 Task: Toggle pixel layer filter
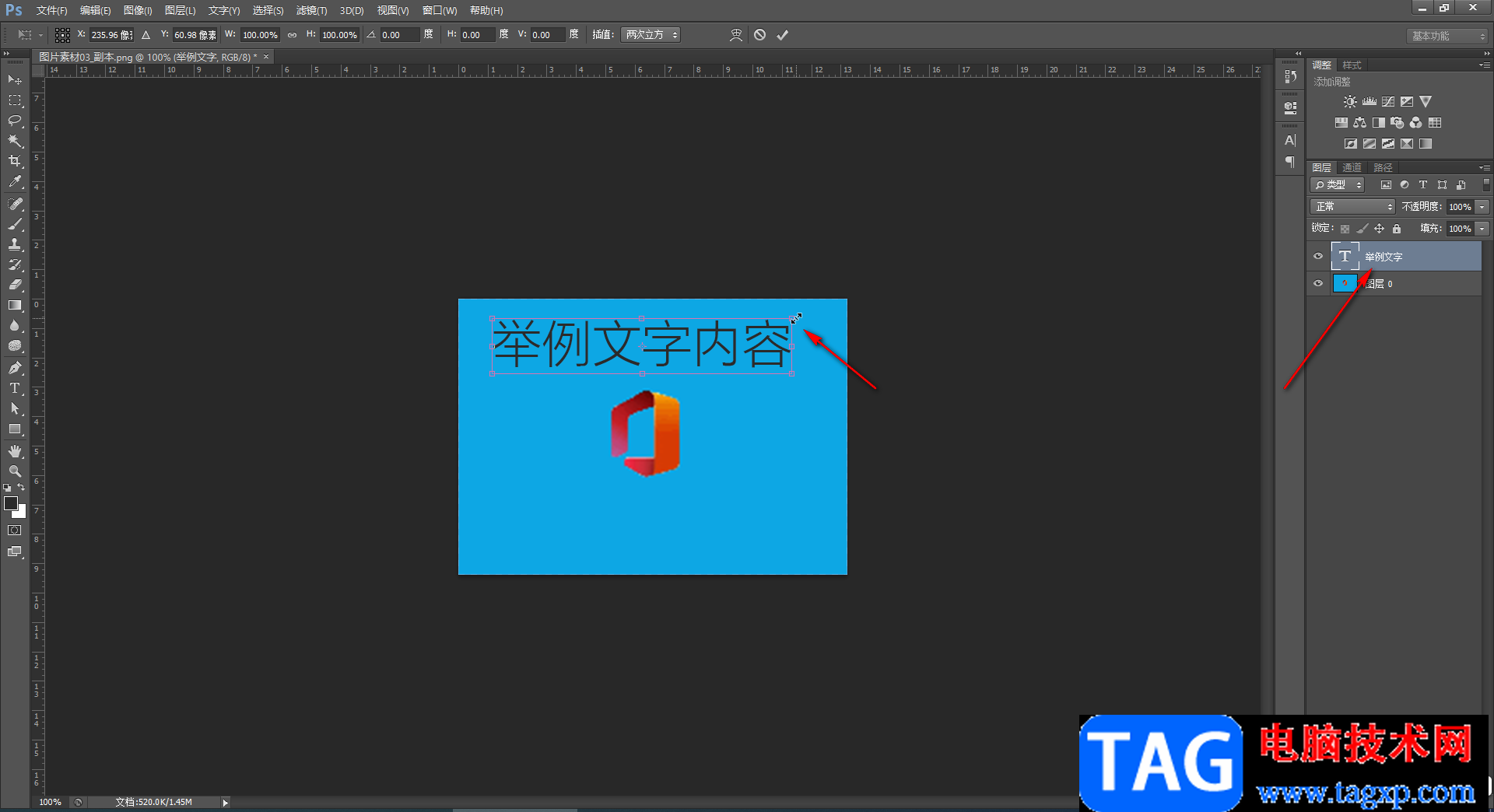click(x=1386, y=185)
